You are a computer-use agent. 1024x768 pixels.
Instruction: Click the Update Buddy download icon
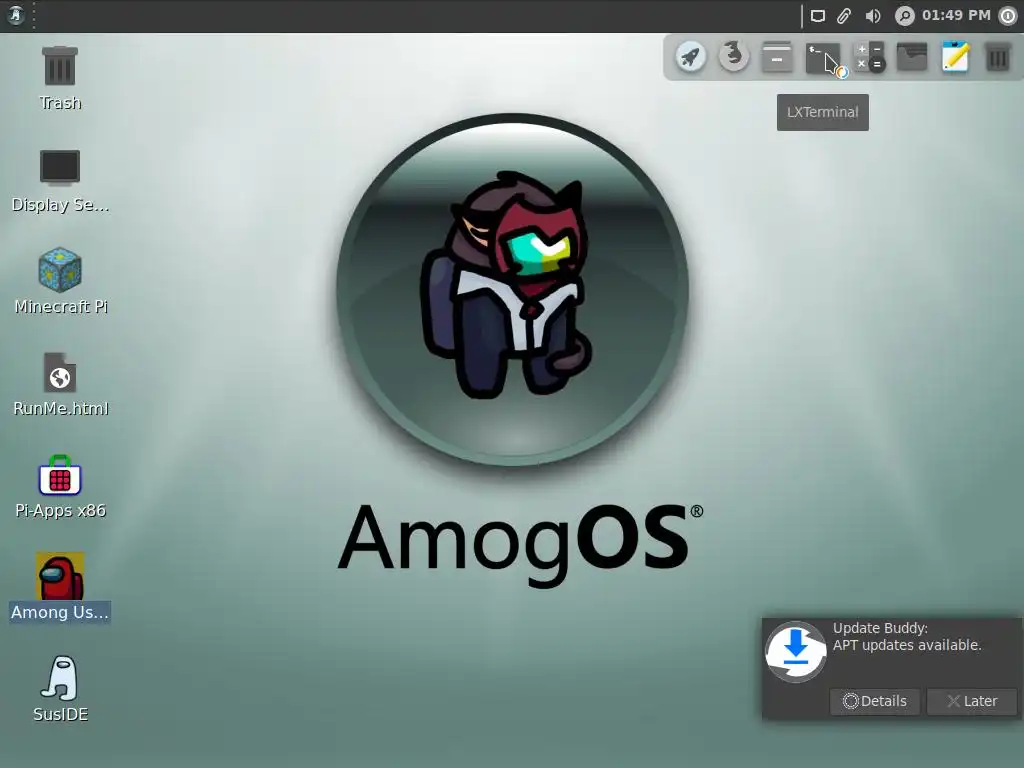point(795,651)
